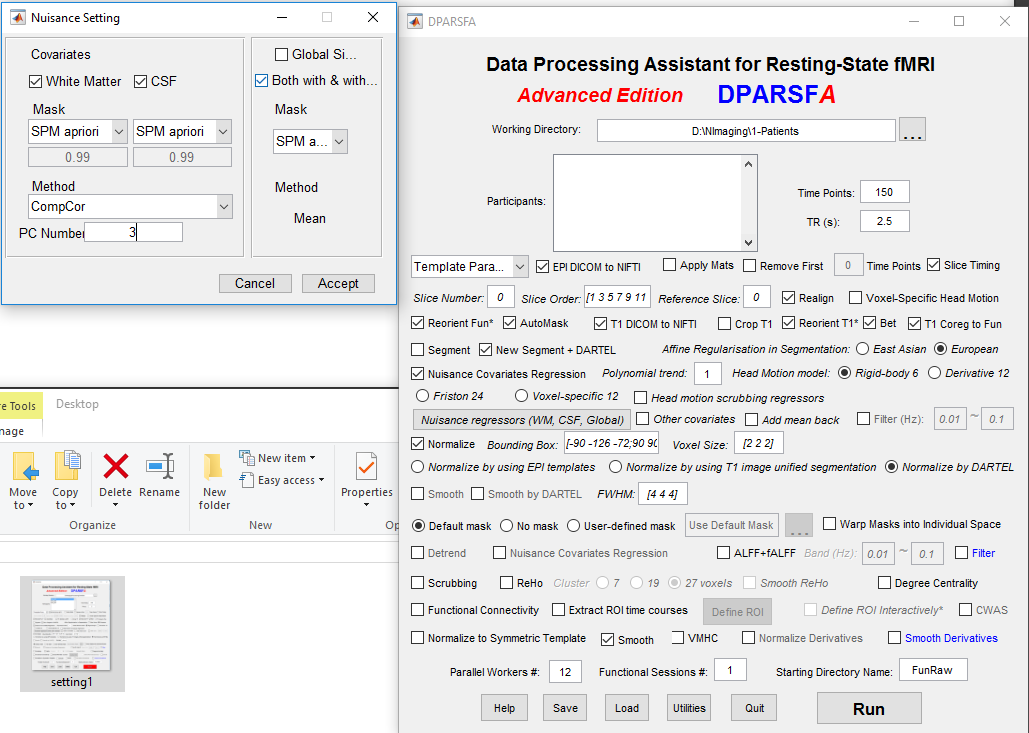Image resolution: width=1029 pixels, height=733 pixels.
Task: Click Cancel in Nuisance Setting
Action: point(255,283)
